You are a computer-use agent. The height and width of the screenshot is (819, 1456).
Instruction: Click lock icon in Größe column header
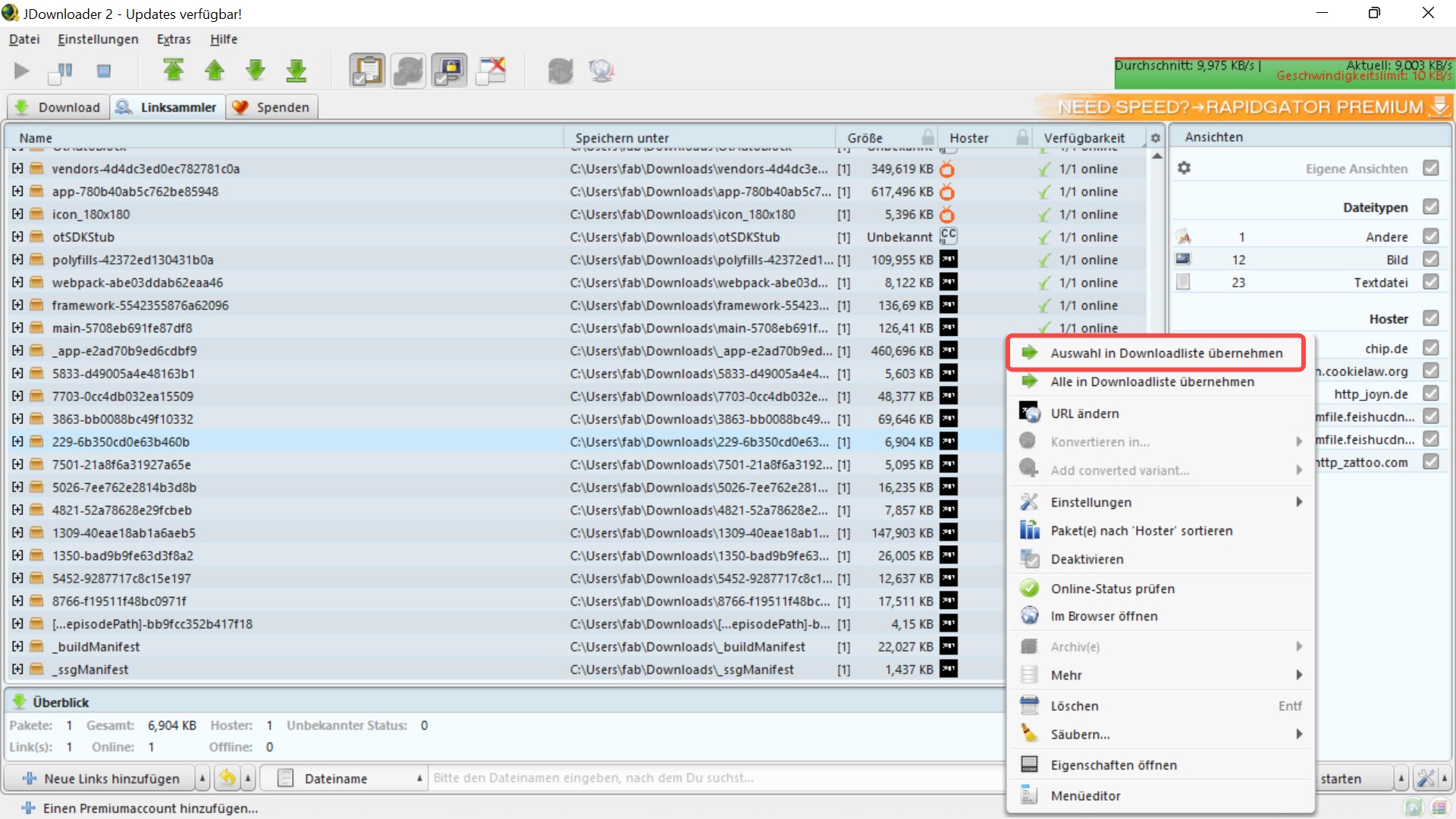[x=927, y=137]
